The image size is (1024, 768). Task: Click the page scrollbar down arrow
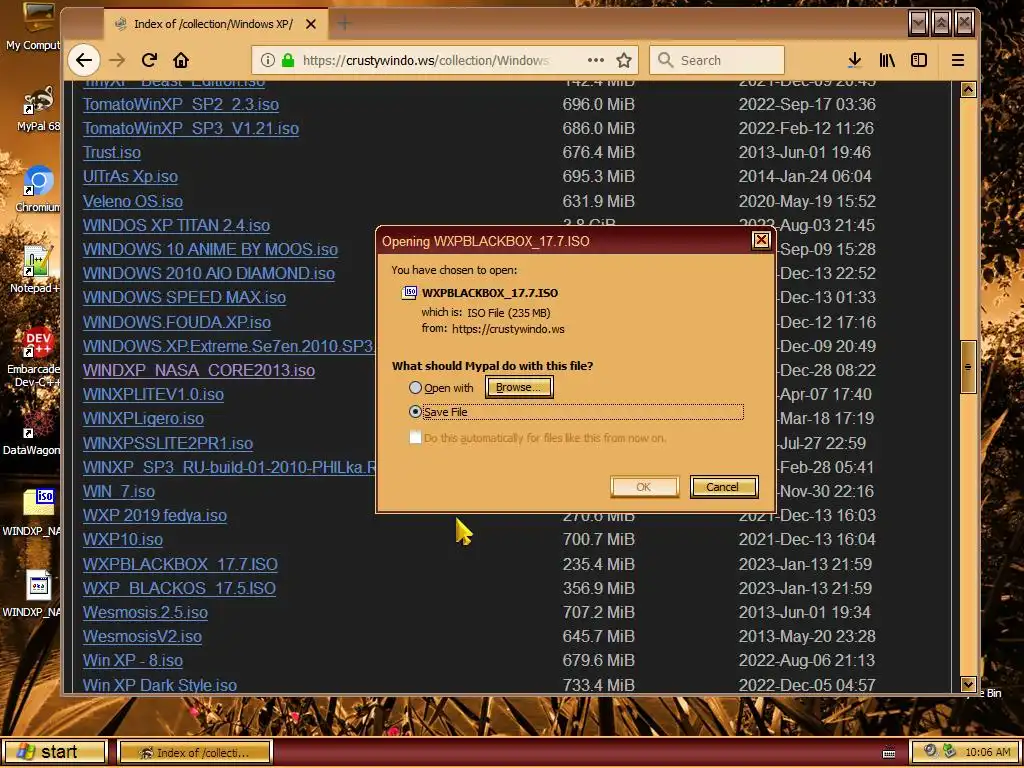[x=968, y=684]
